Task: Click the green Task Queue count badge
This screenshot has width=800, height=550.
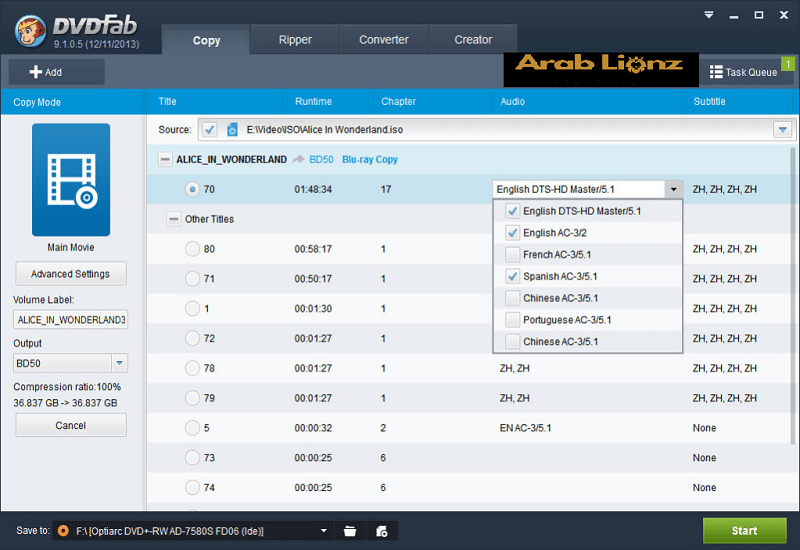Action: click(788, 64)
